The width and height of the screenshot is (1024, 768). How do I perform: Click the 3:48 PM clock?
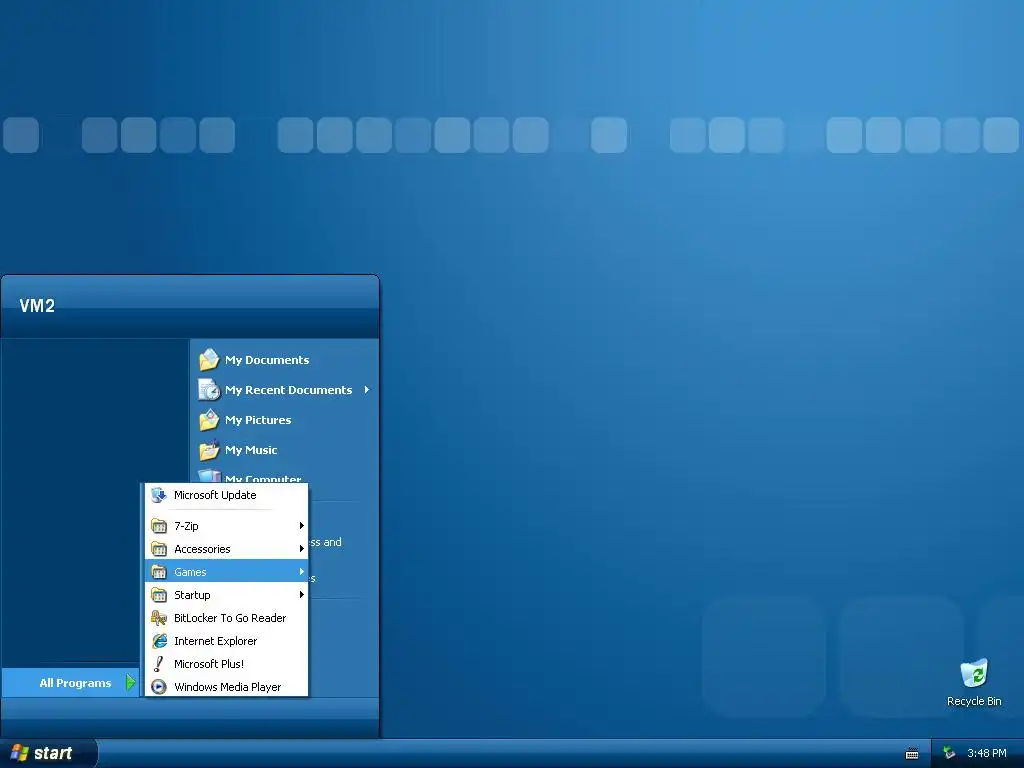click(987, 753)
